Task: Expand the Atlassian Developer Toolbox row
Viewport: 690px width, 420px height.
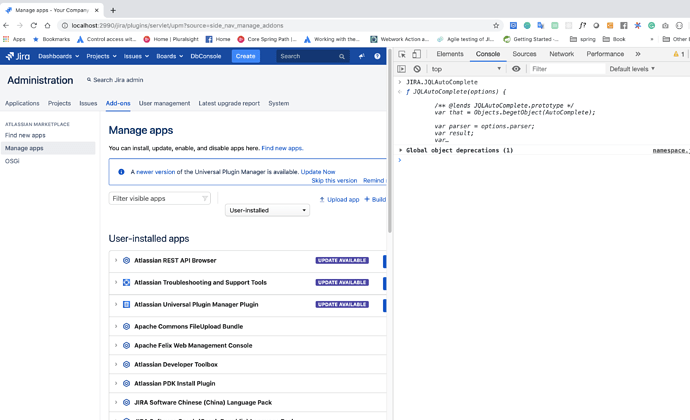Action: pos(116,365)
